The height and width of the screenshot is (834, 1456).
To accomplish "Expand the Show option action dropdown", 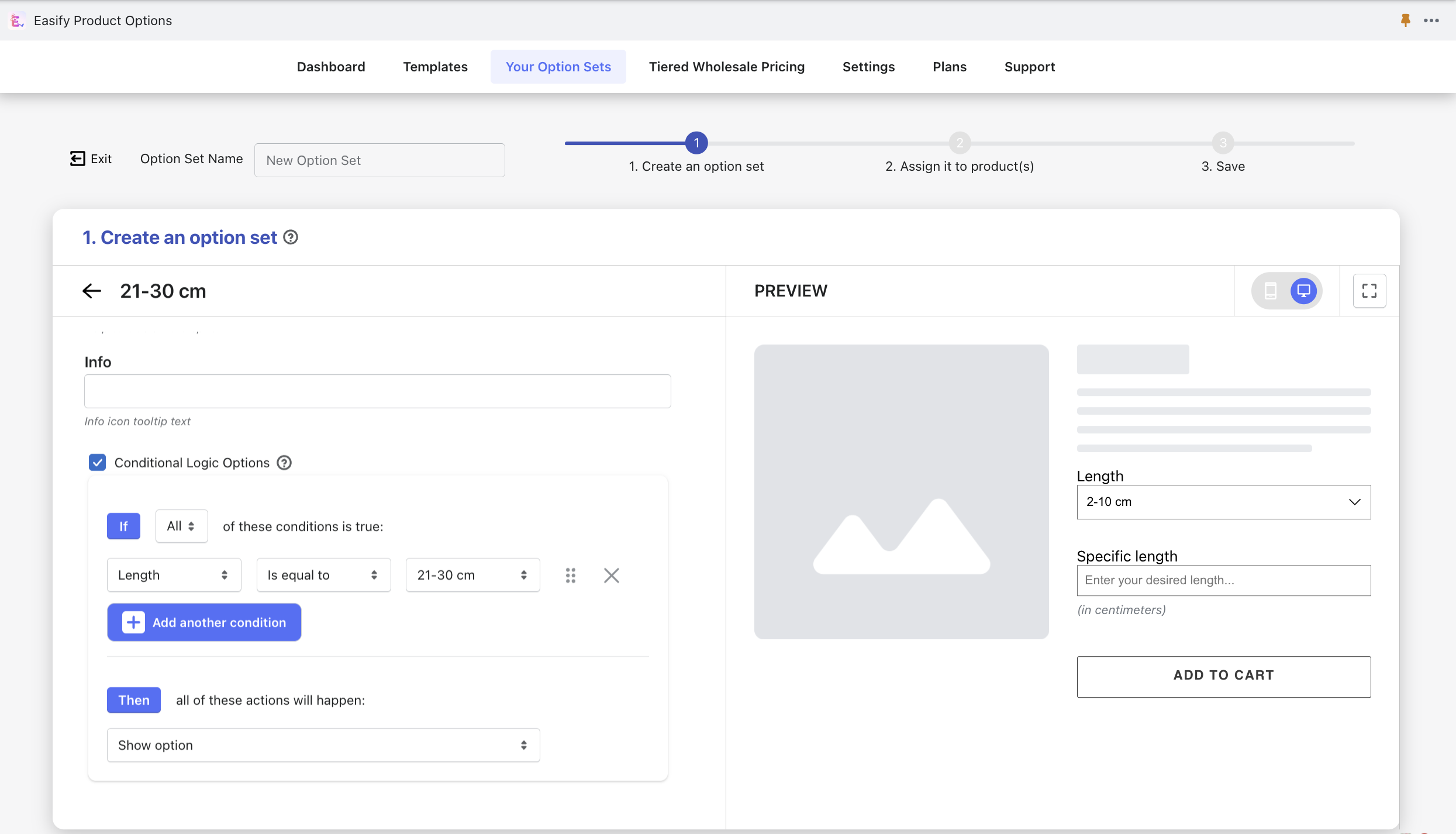I will tap(323, 745).
